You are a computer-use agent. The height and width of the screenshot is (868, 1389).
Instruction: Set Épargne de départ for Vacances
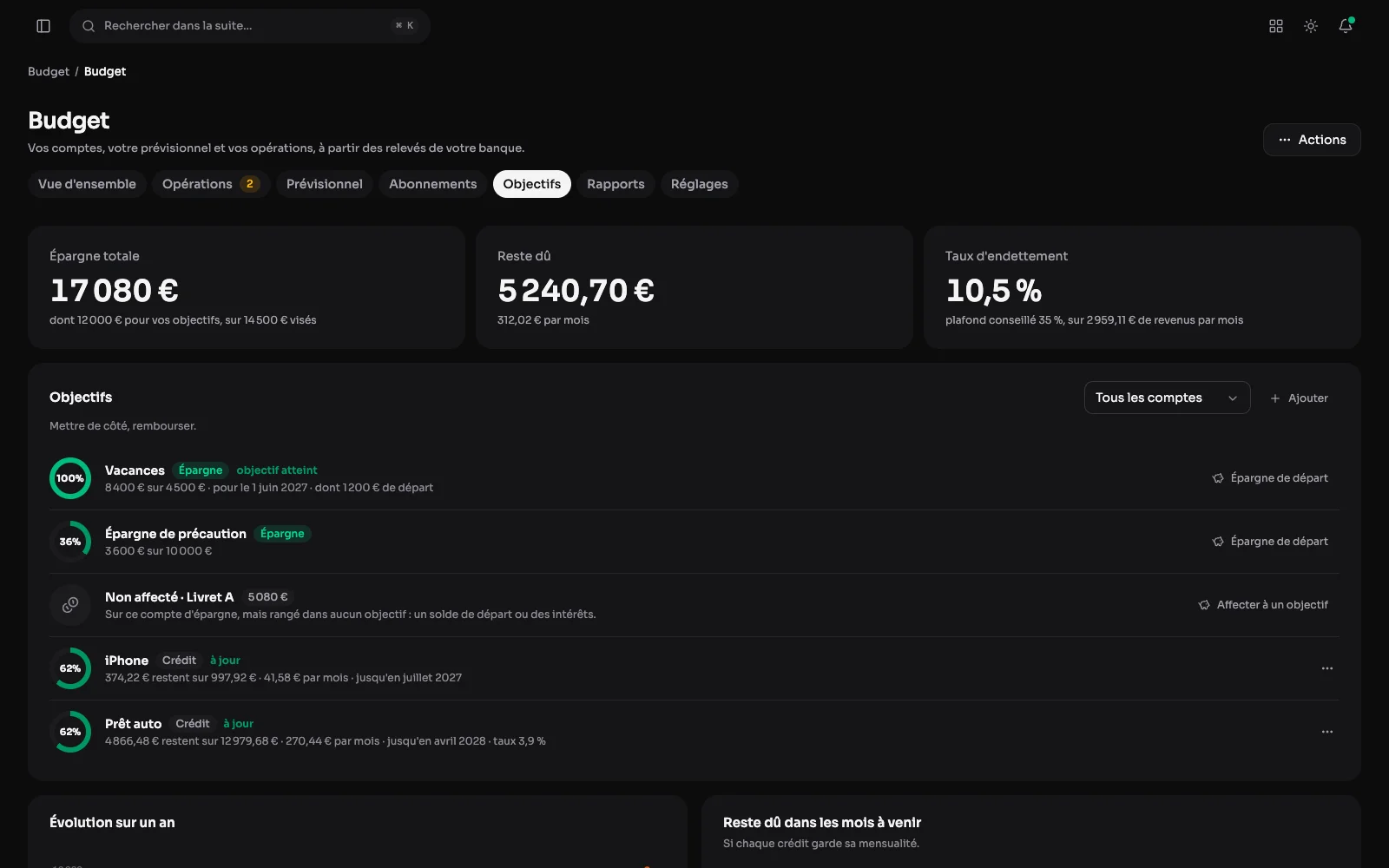(x=1270, y=478)
